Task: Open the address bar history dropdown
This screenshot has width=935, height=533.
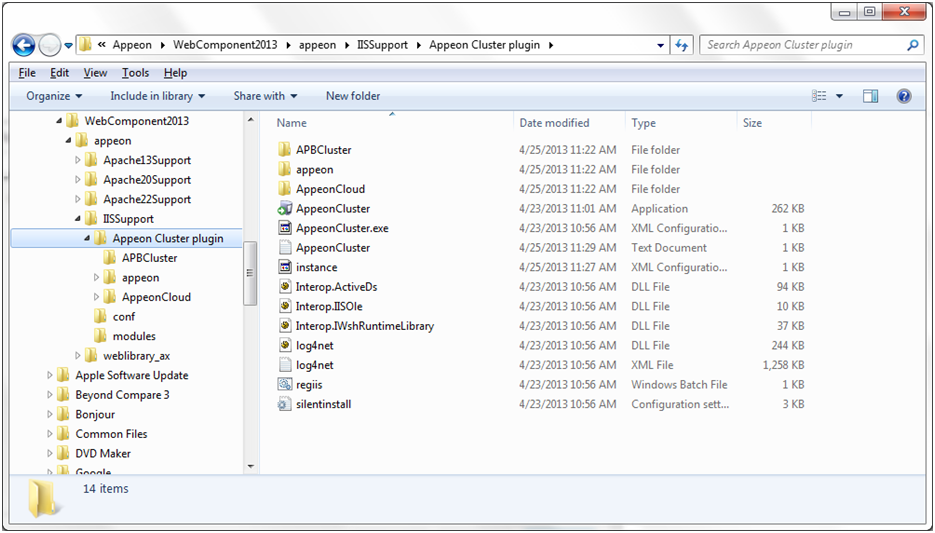Action: coord(660,45)
